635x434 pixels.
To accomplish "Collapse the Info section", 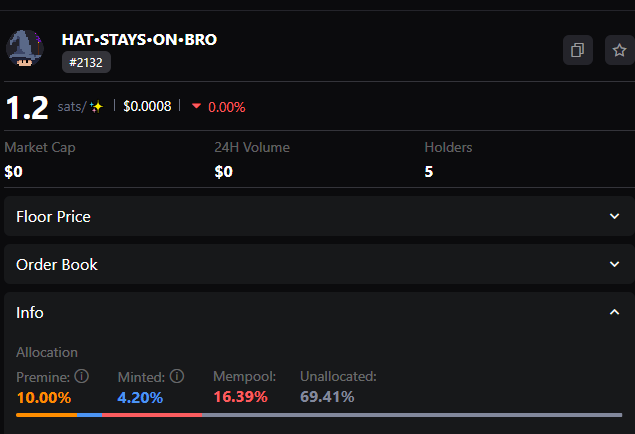I will [x=614, y=312].
